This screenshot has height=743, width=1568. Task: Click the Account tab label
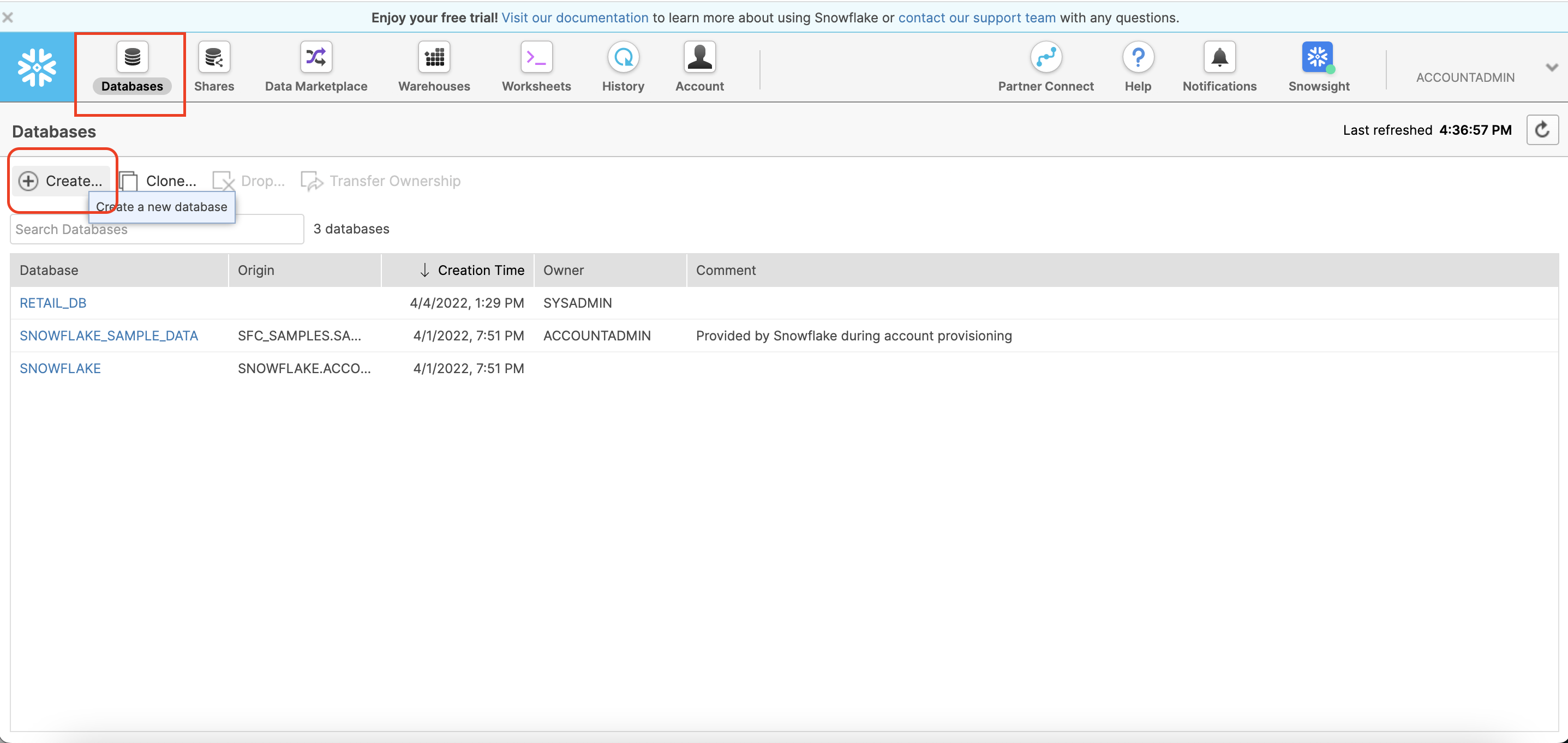pyautogui.click(x=699, y=86)
